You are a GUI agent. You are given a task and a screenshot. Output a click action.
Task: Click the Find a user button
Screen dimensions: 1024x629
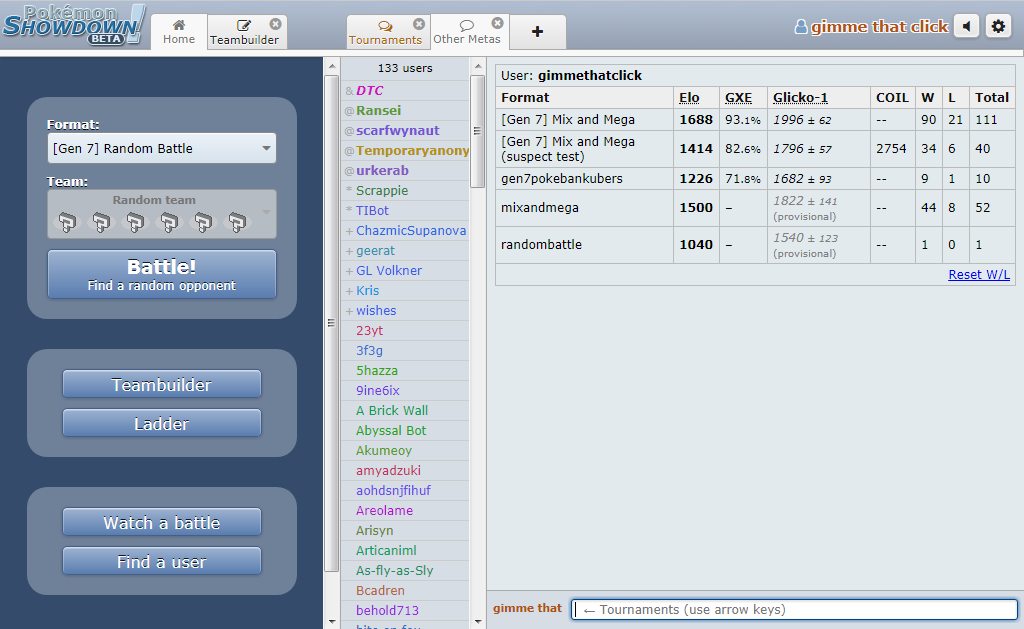coord(161,562)
